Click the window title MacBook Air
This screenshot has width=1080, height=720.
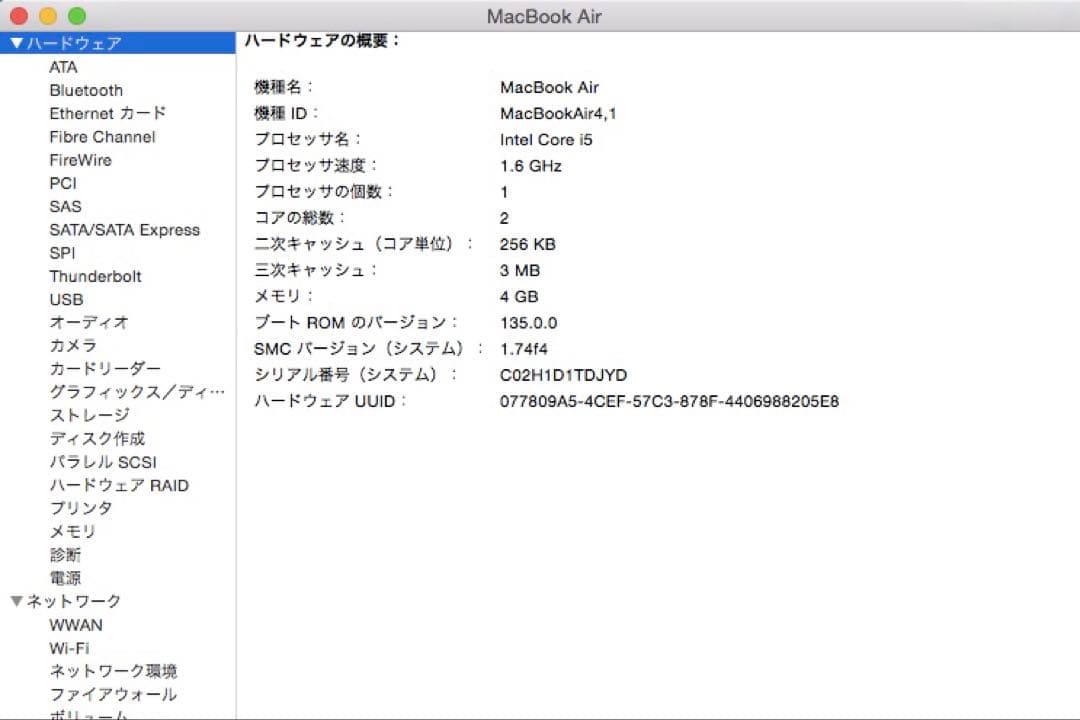click(x=544, y=17)
